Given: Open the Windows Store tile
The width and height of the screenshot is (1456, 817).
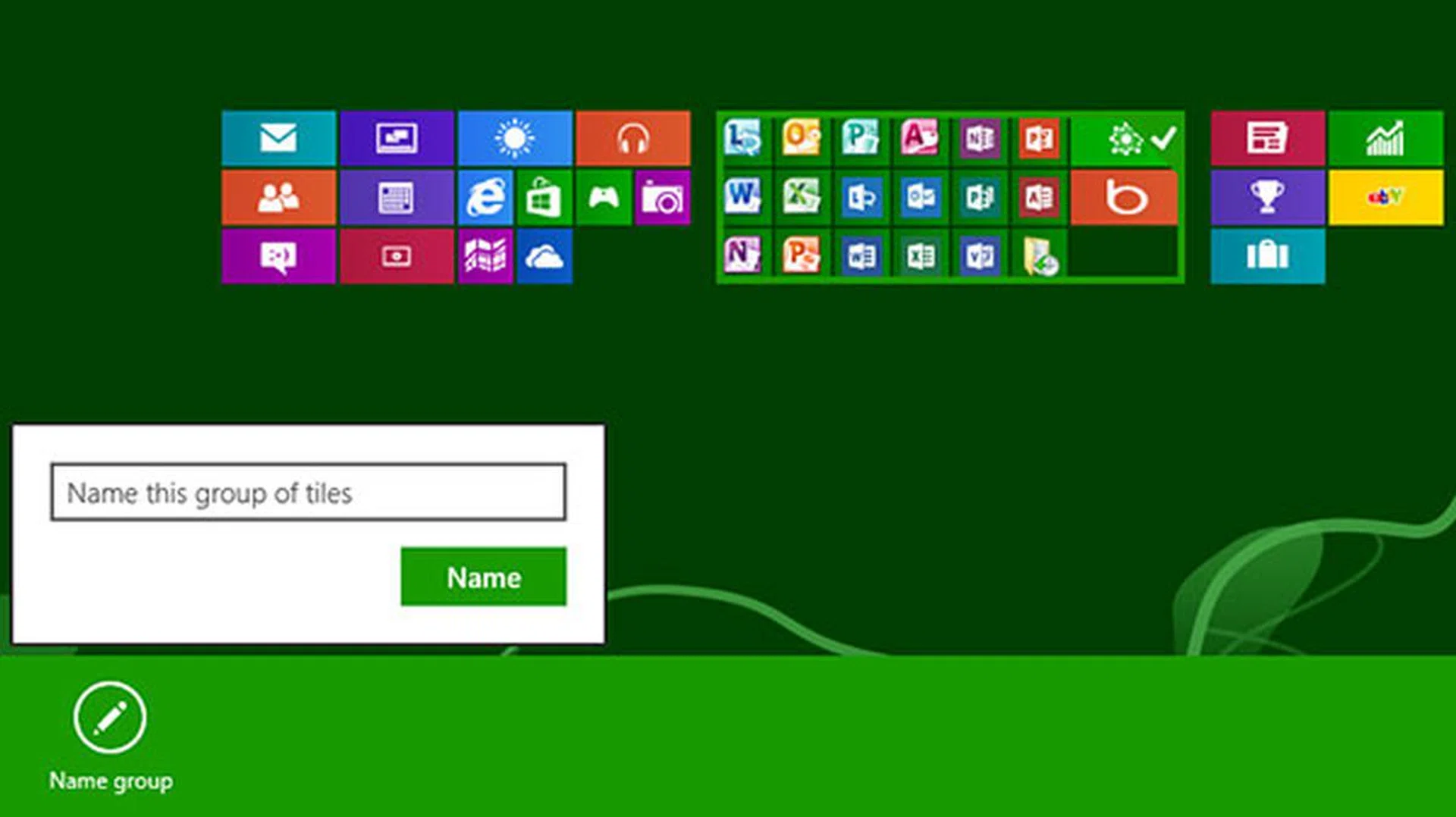Looking at the screenshot, I should (x=544, y=197).
